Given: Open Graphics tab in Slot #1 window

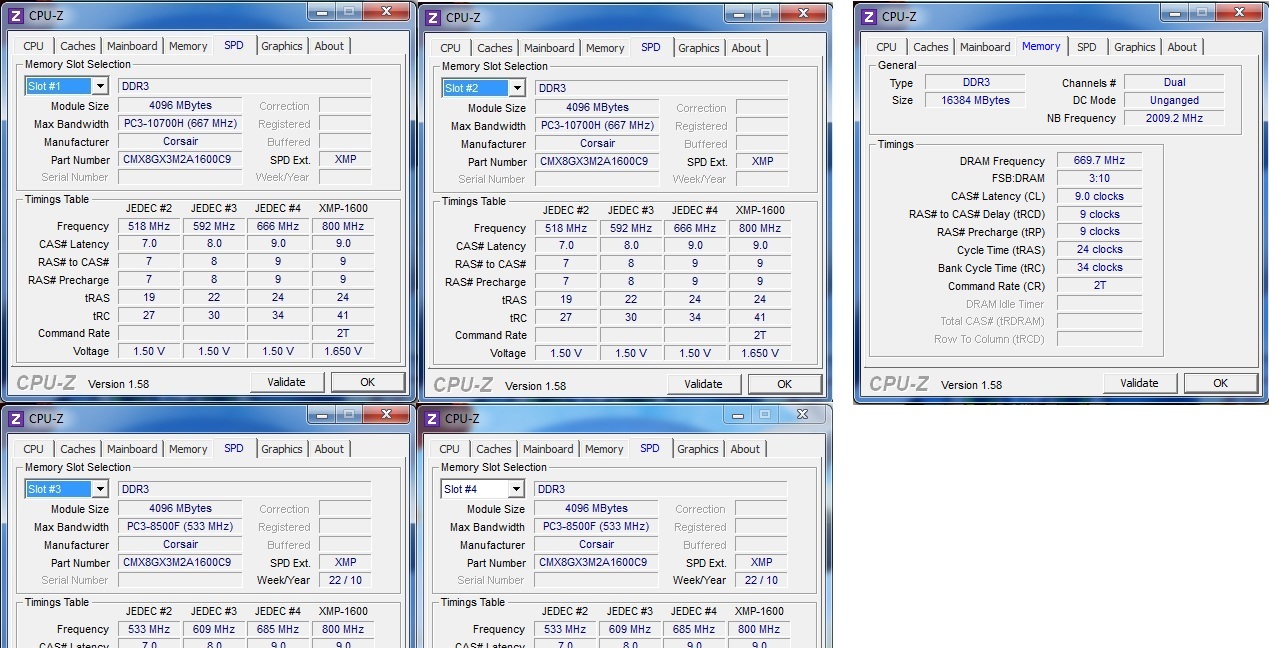Looking at the screenshot, I should 282,46.
